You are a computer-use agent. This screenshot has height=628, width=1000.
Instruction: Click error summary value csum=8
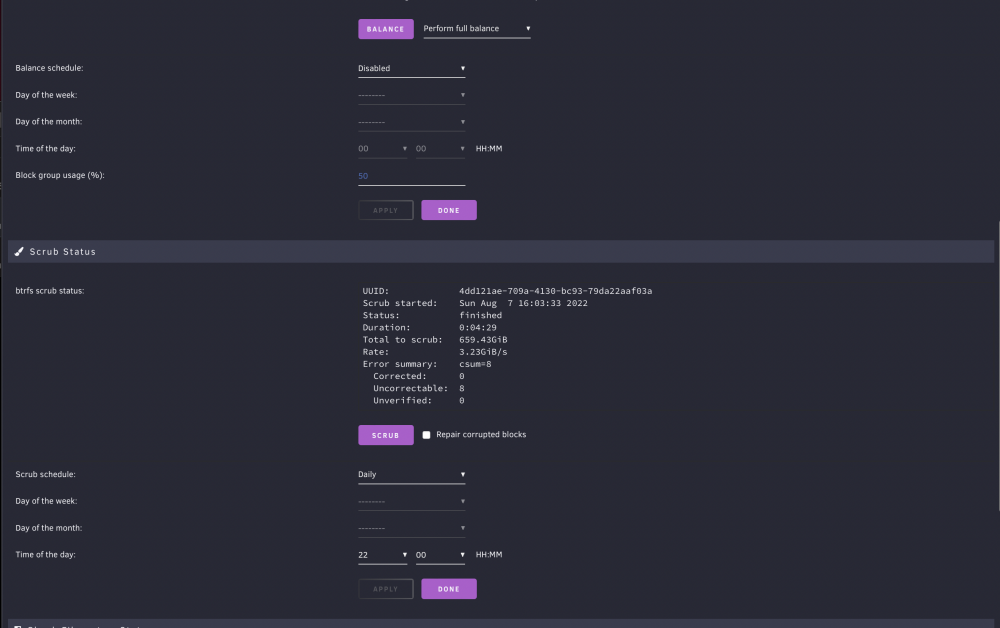click(x=475, y=363)
